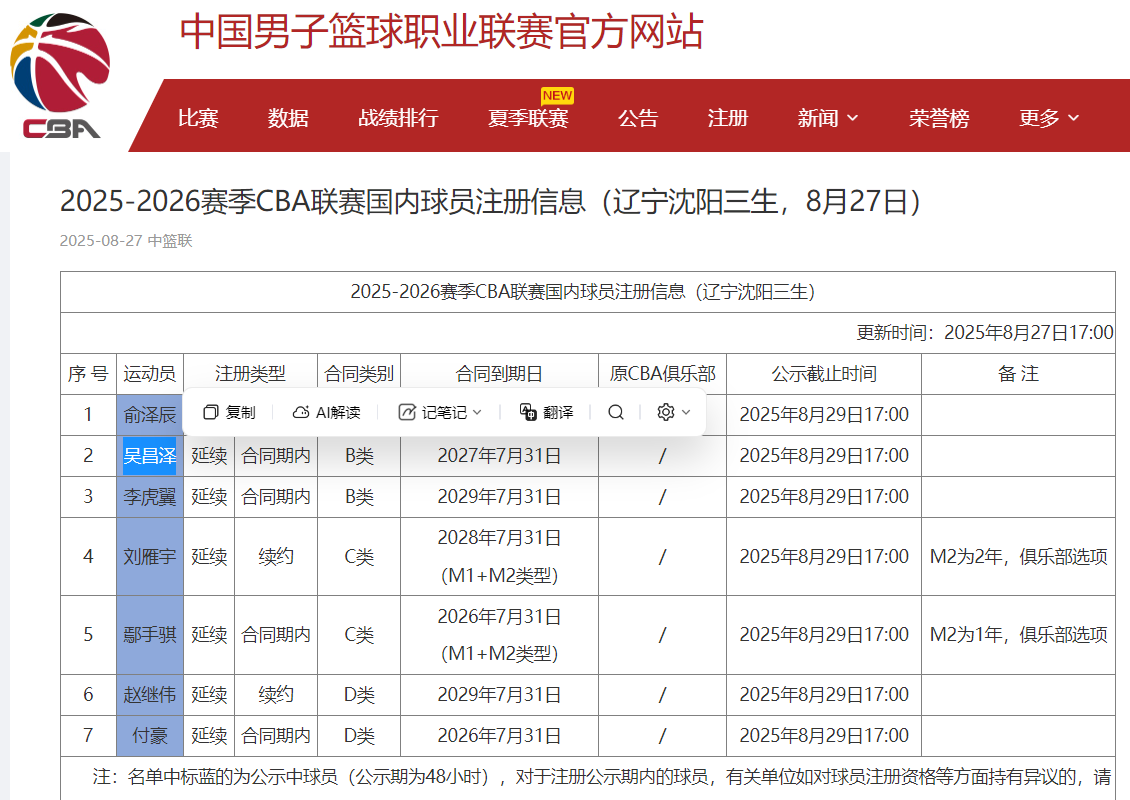Click the 公告 menu item
The width and height of the screenshot is (1130, 800).
tap(639, 117)
